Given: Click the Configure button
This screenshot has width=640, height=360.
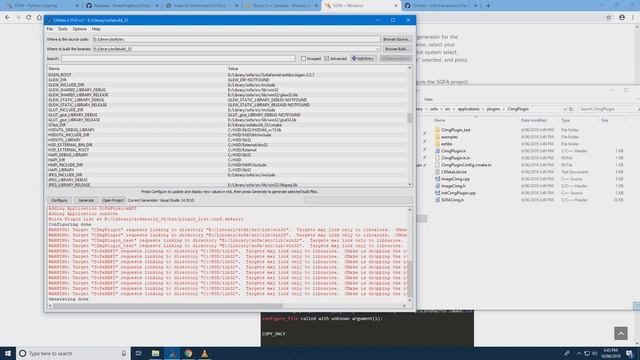Looking at the screenshot, I should click(59, 200).
